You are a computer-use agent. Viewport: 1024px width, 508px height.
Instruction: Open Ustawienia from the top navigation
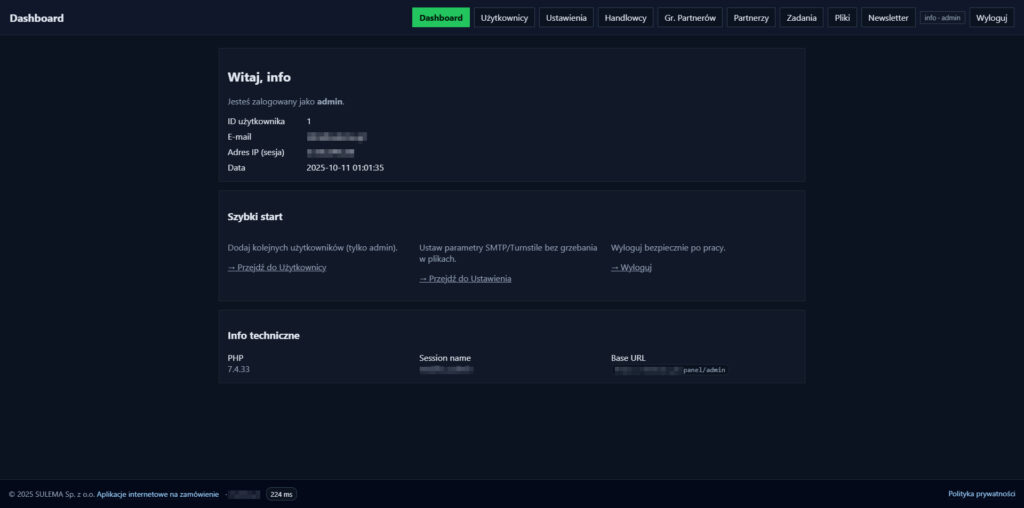(x=566, y=18)
